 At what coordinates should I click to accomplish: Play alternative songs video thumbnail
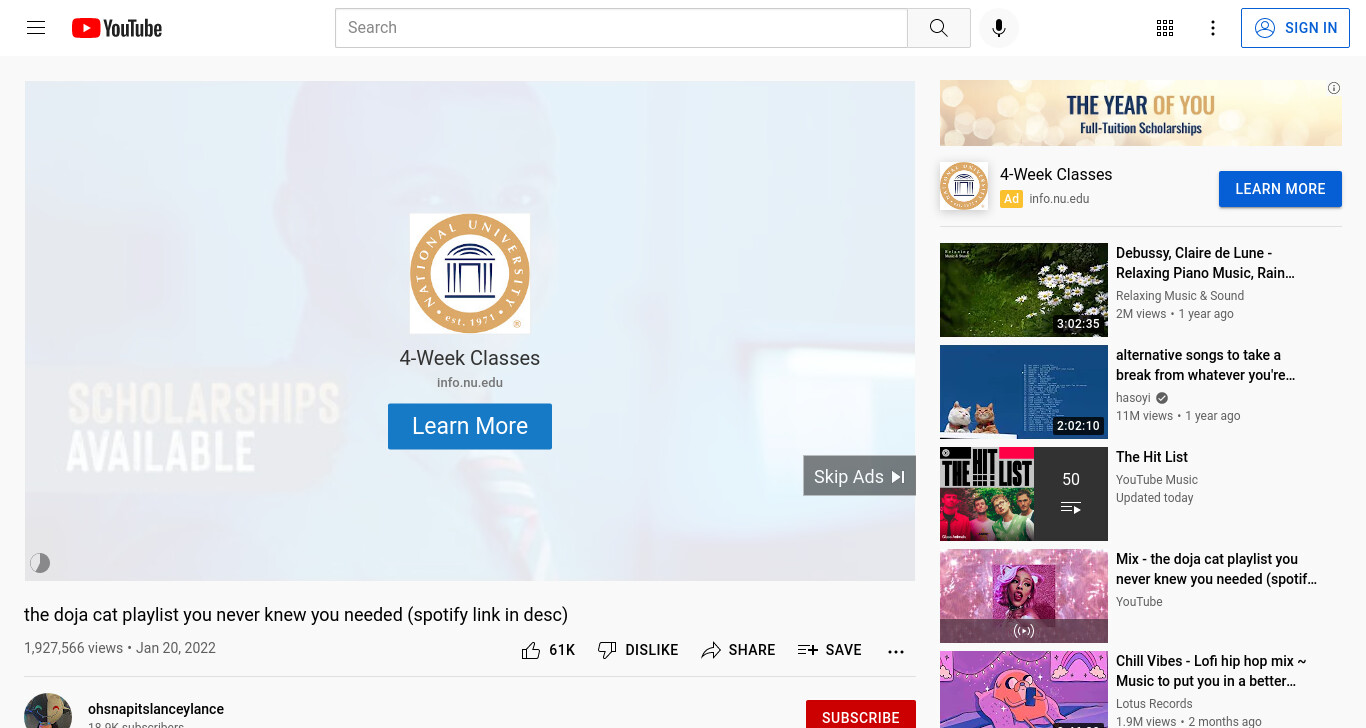(x=1024, y=392)
